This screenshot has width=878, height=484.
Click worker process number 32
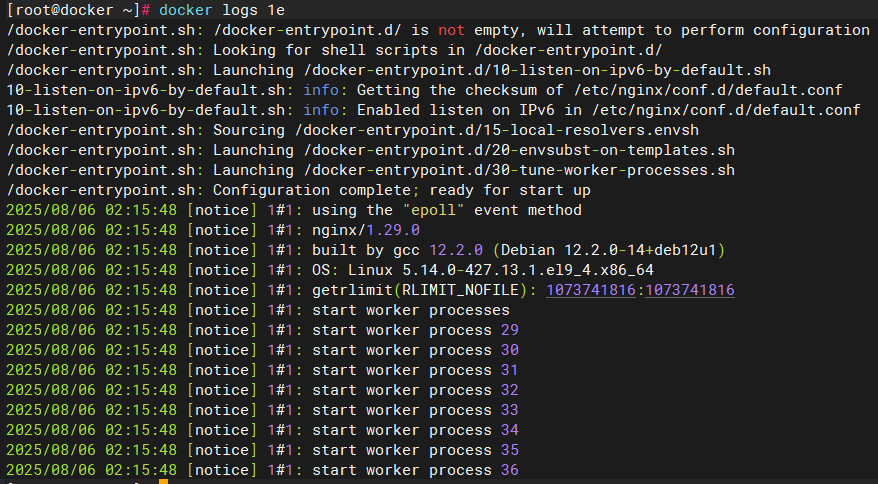coord(510,390)
